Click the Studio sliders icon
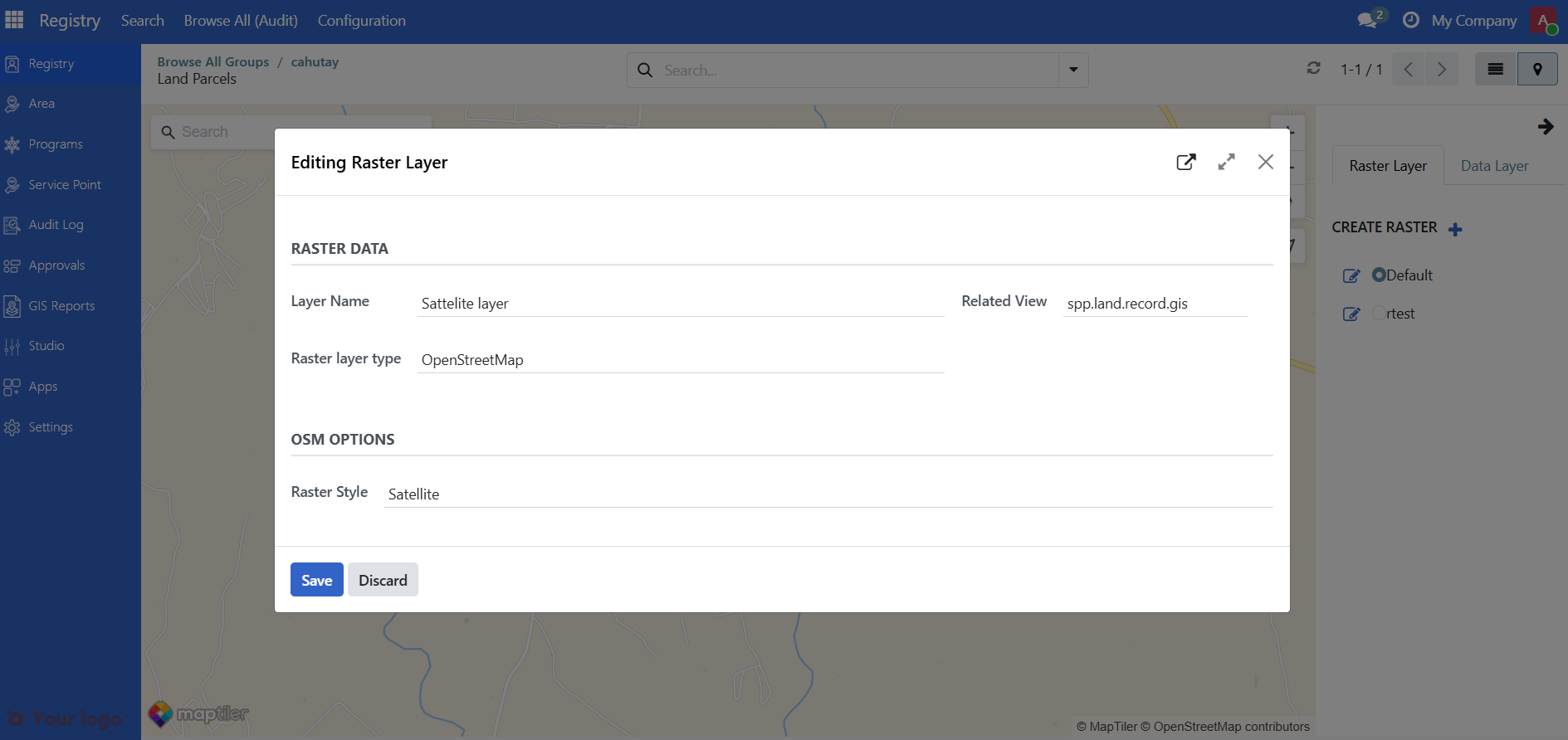 (x=12, y=346)
